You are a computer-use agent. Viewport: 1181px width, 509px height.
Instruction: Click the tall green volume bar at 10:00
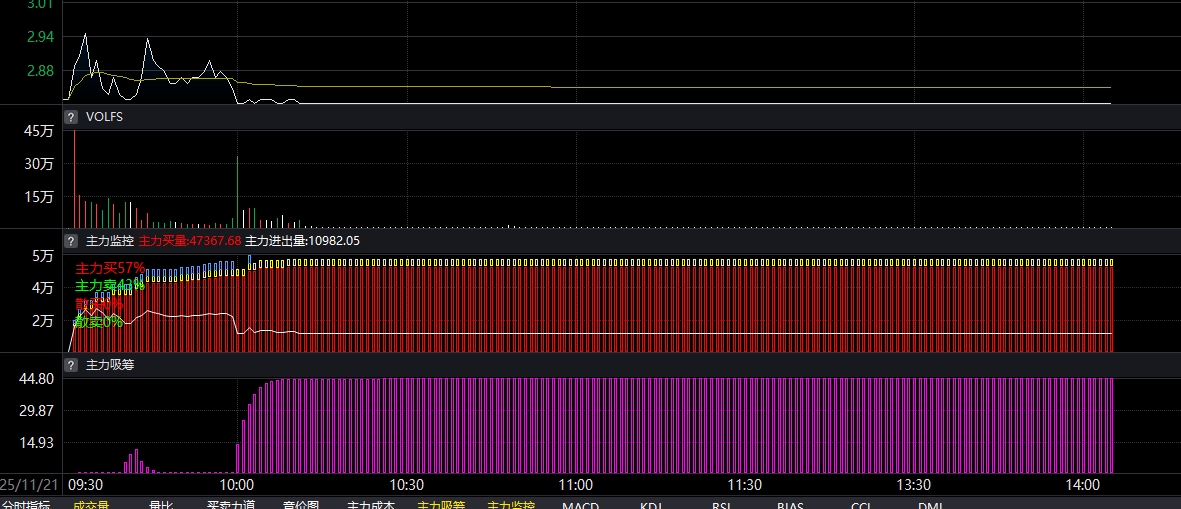point(237,192)
